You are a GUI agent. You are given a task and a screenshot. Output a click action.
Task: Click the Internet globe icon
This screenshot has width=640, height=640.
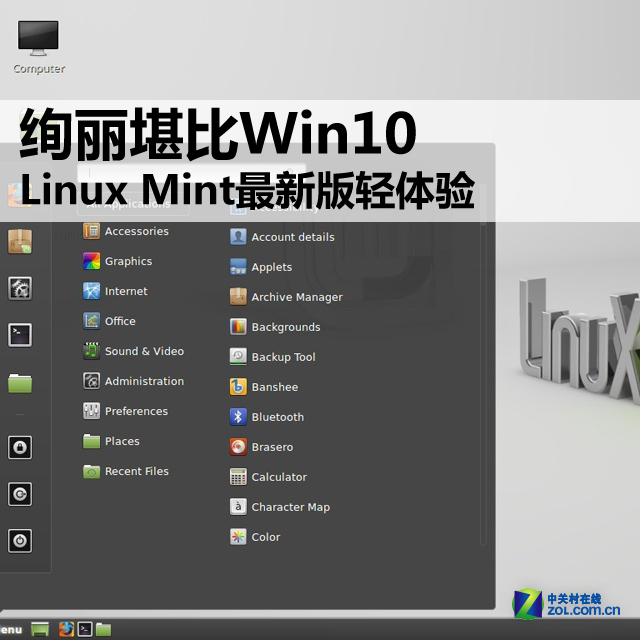click(91, 291)
